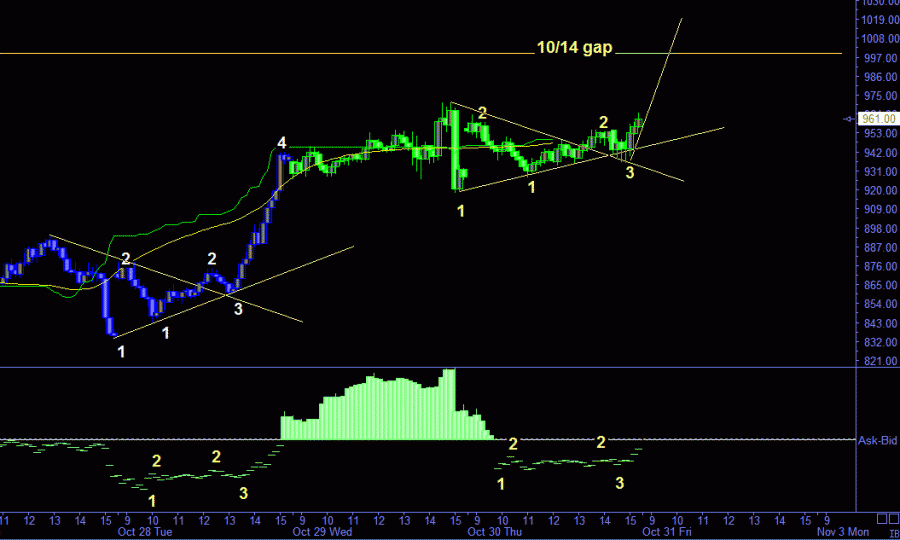This screenshot has width=900, height=540.
Task: Click the 942.00 price axis value
Action: [883, 153]
